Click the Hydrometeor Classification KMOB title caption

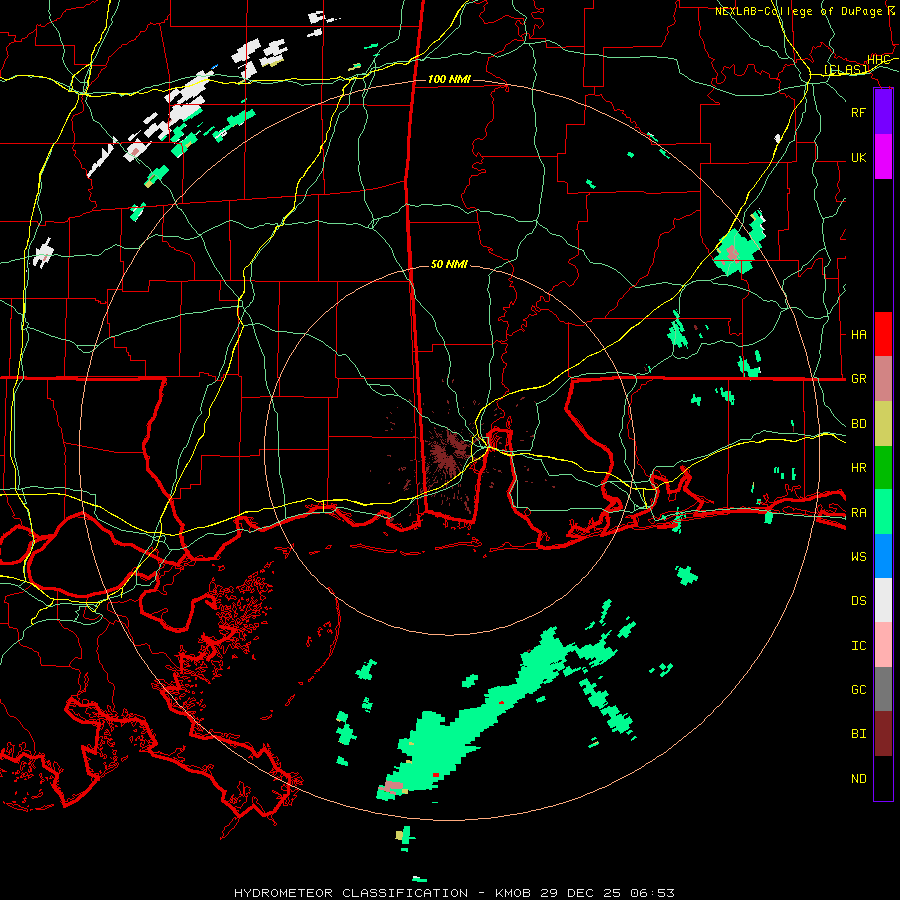pyautogui.click(x=454, y=893)
